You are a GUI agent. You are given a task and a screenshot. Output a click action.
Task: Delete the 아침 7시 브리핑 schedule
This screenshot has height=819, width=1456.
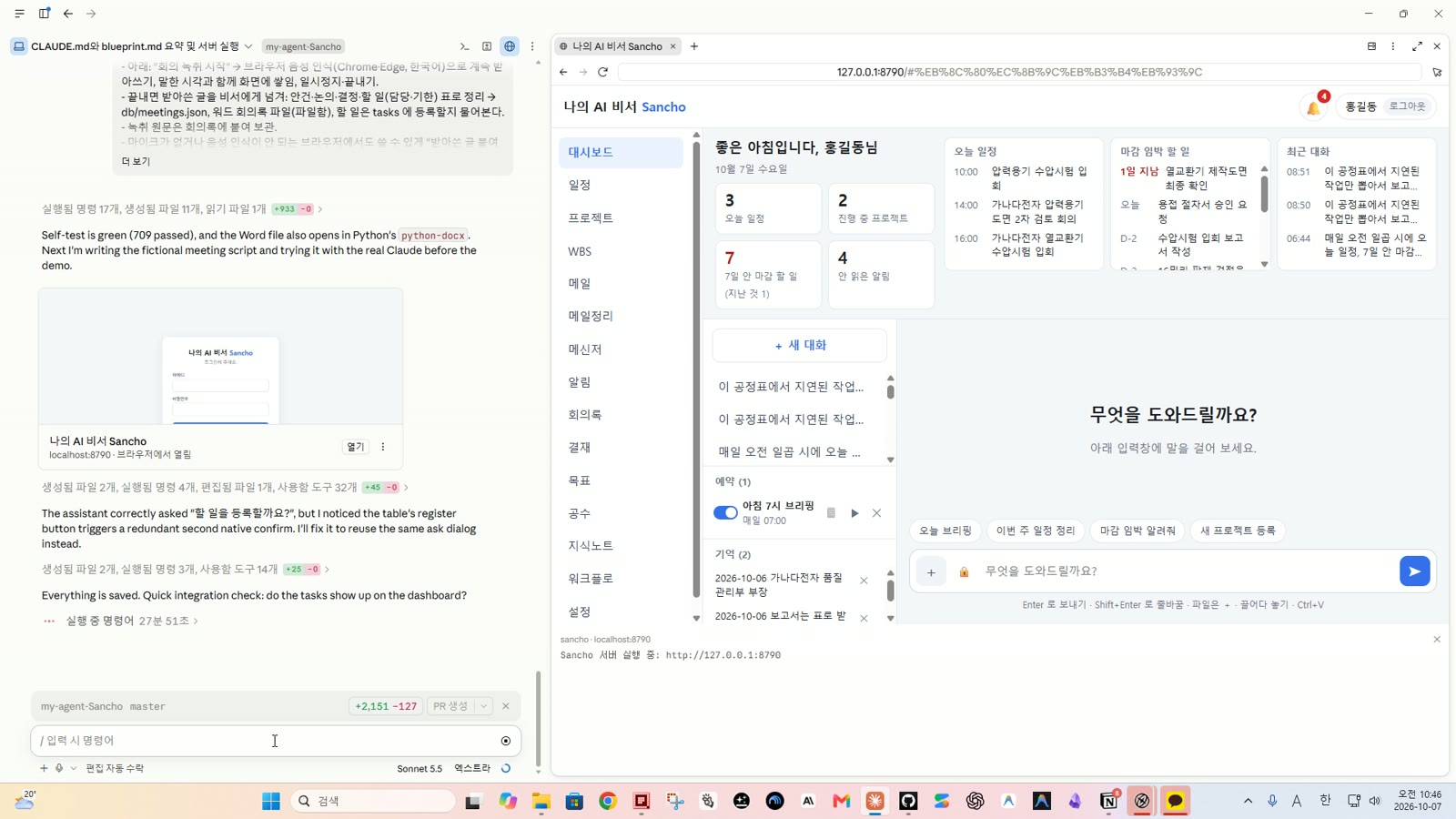(x=876, y=513)
